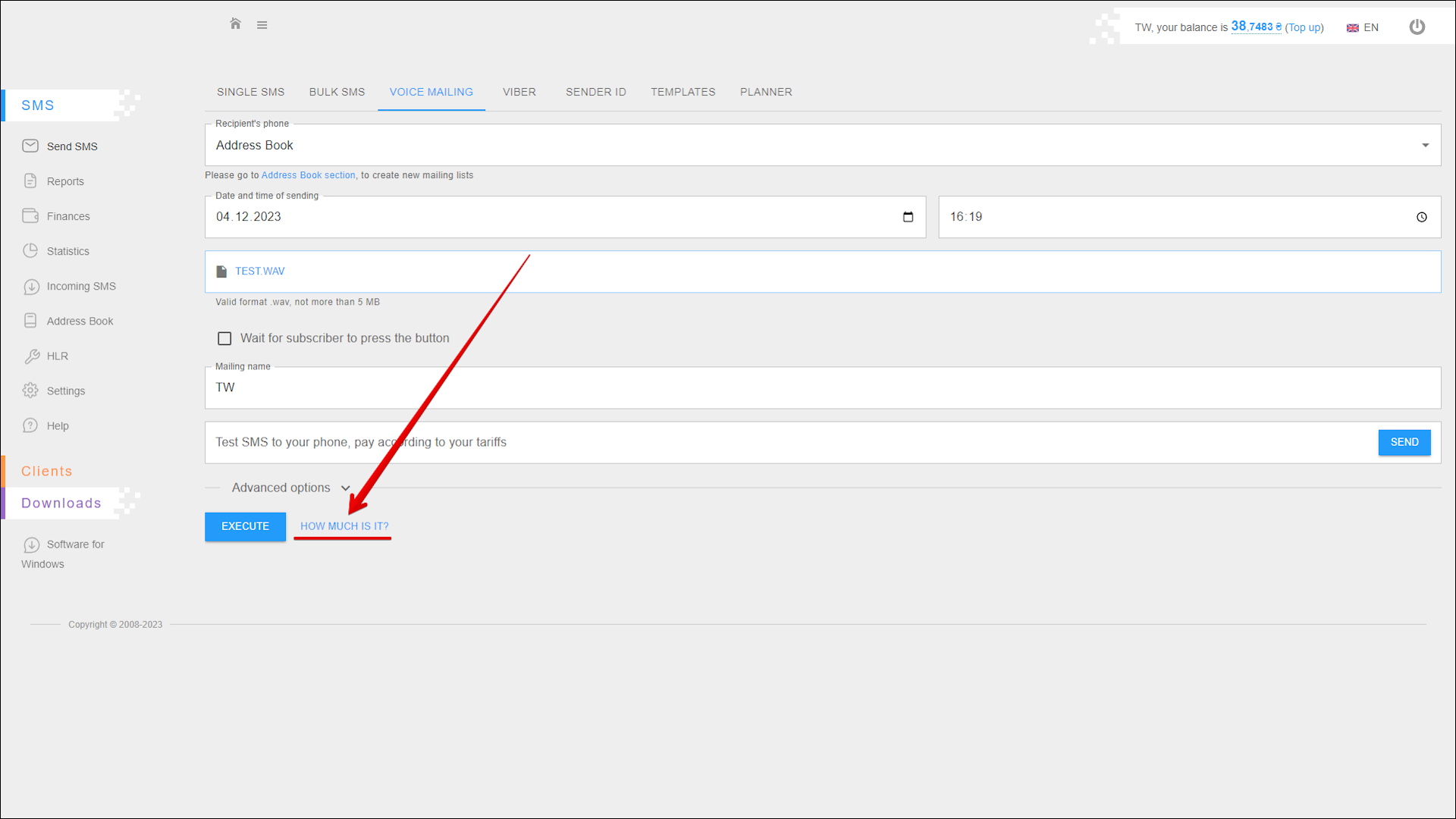The height and width of the screenshot is (819, 1456).
Task: Click the How much is it link
Action: [x=344, y=526]
